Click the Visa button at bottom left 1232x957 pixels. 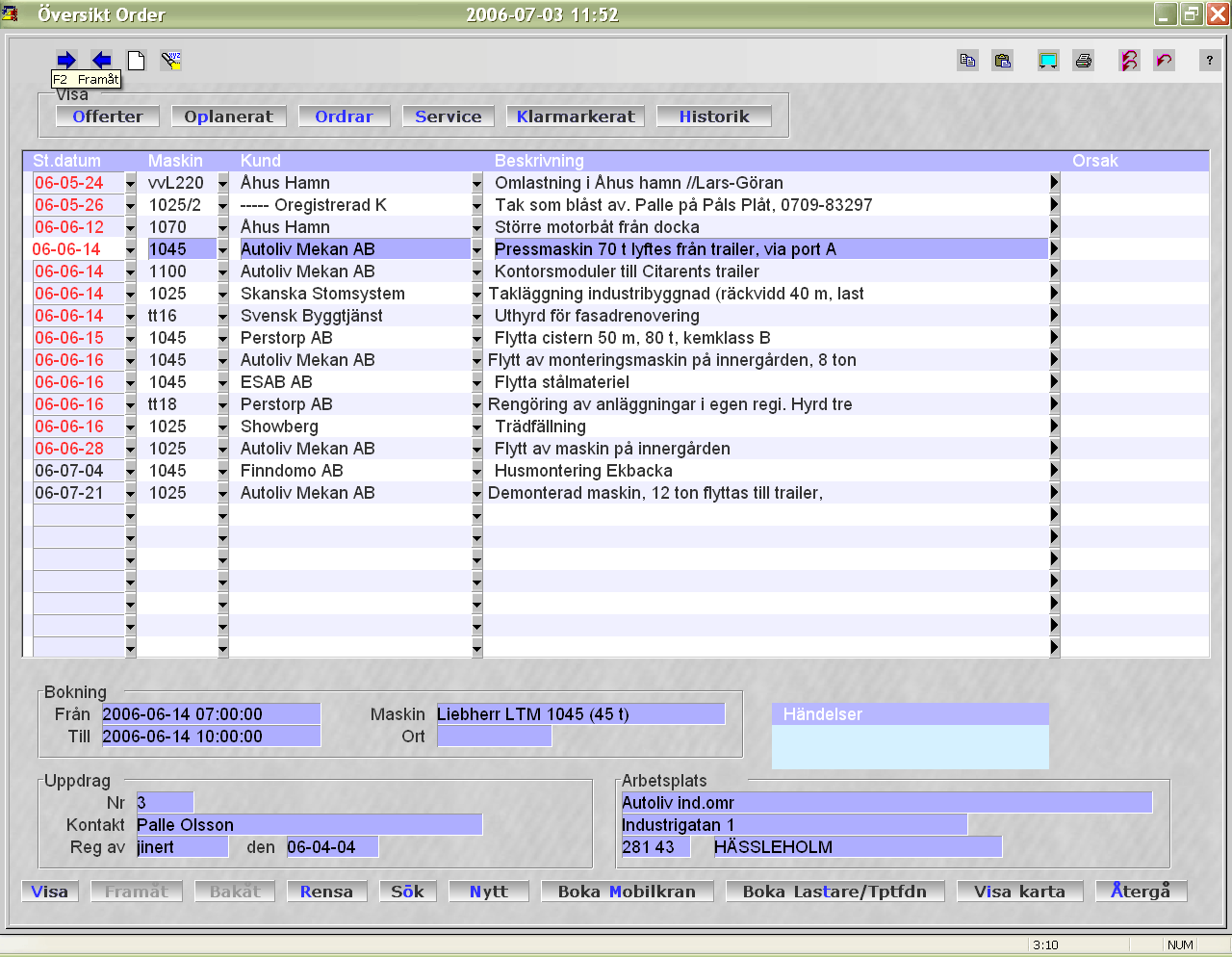point(50,892)
